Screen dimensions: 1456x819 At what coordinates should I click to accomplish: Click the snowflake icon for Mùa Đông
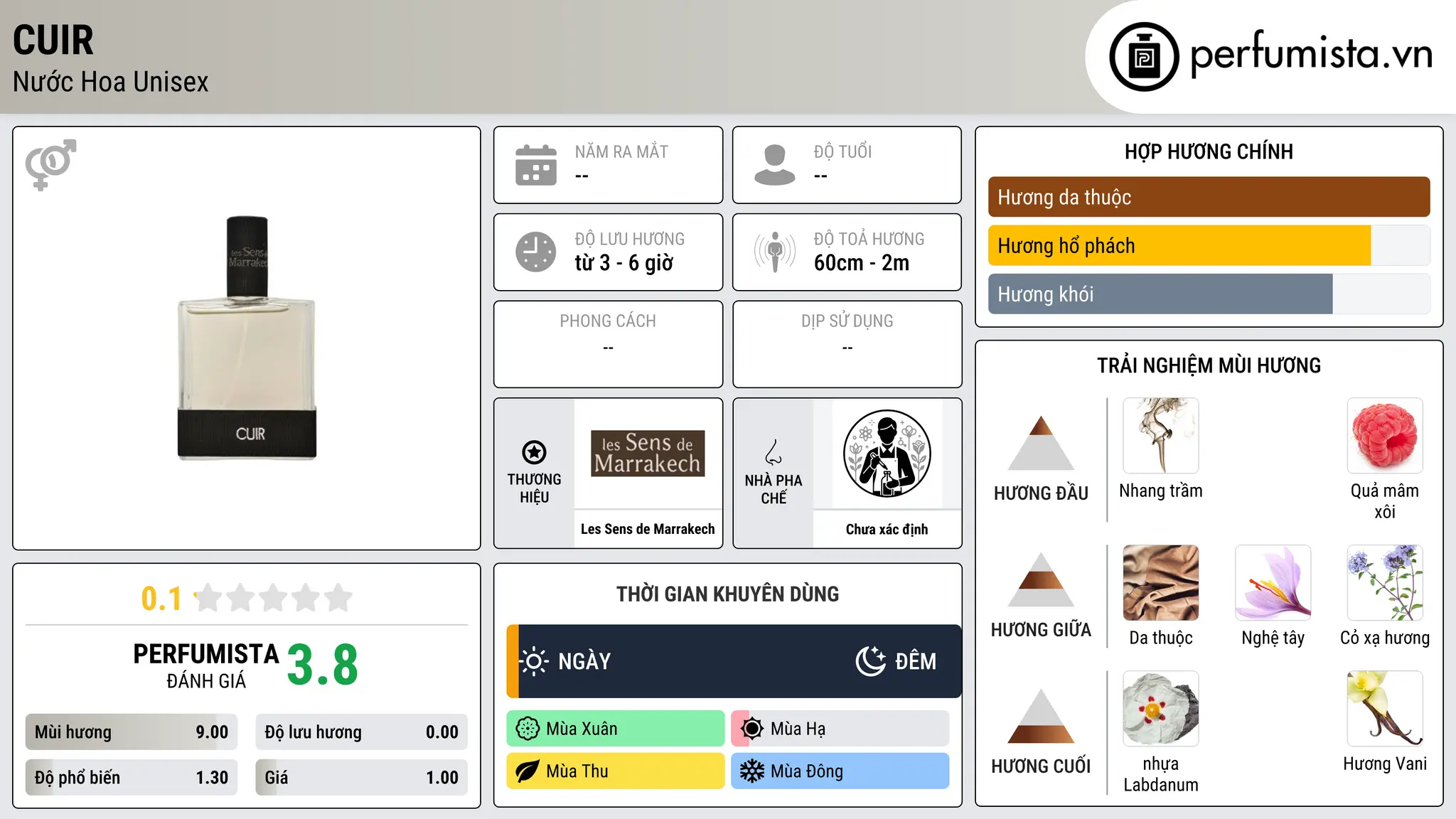click(x=752, y=771)
